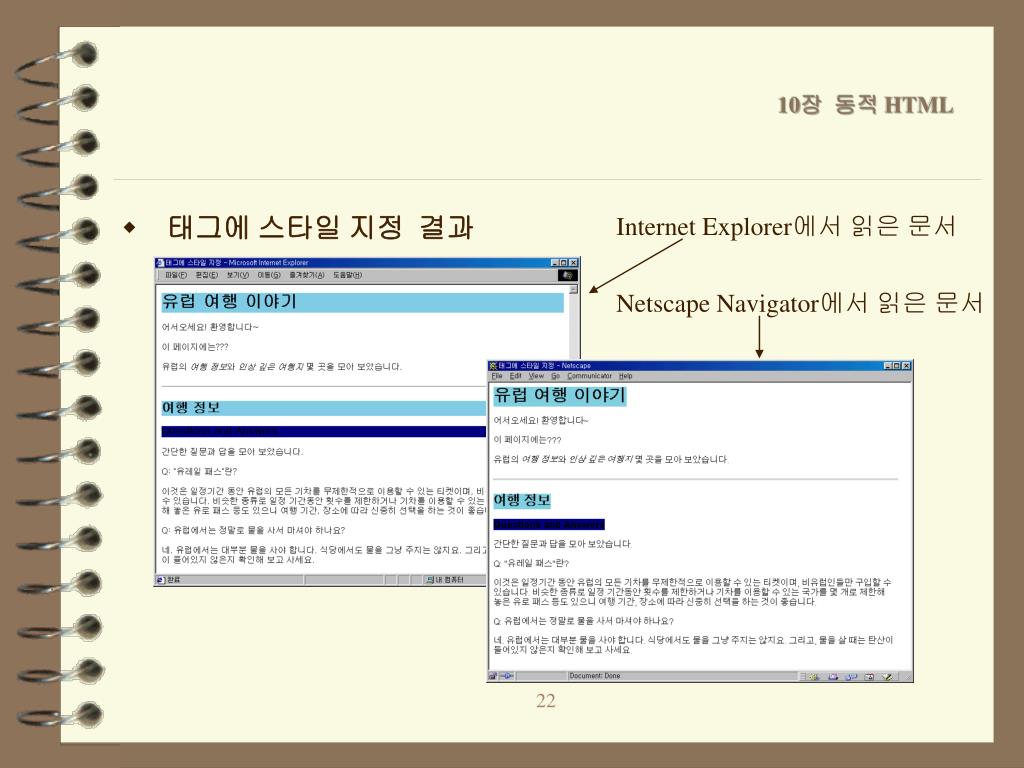Open the 즐겨찾기(A) menu in Internet Explorer

307,275
